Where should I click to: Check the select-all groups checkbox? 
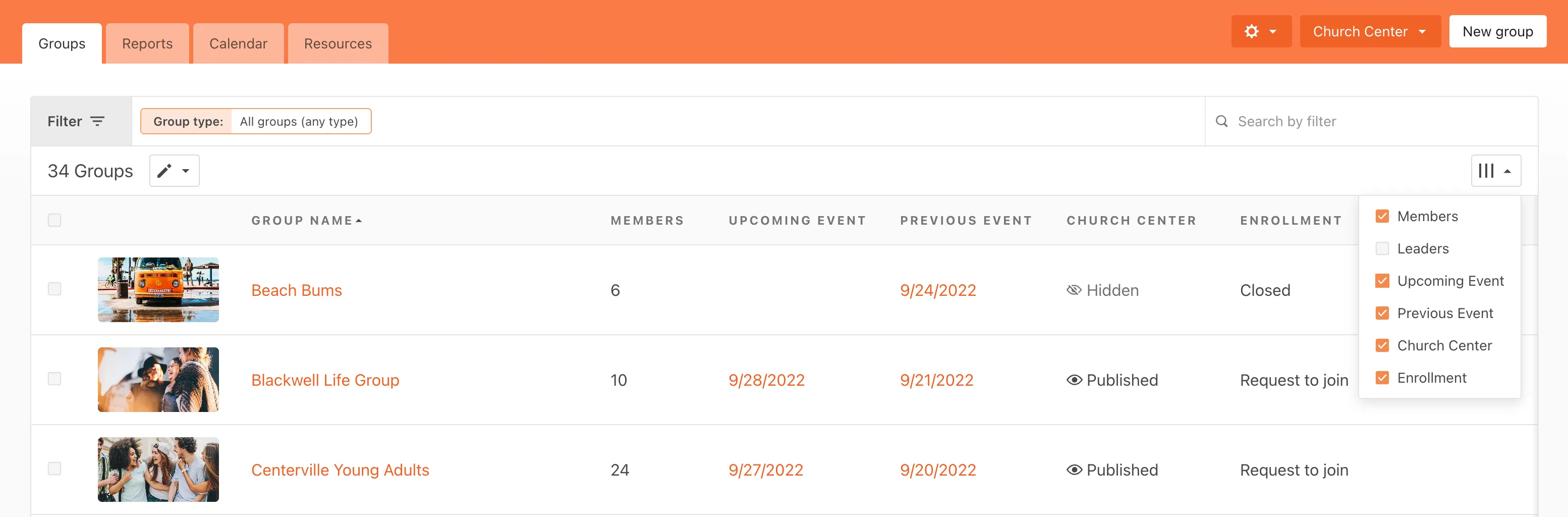[x=55, y=220]
